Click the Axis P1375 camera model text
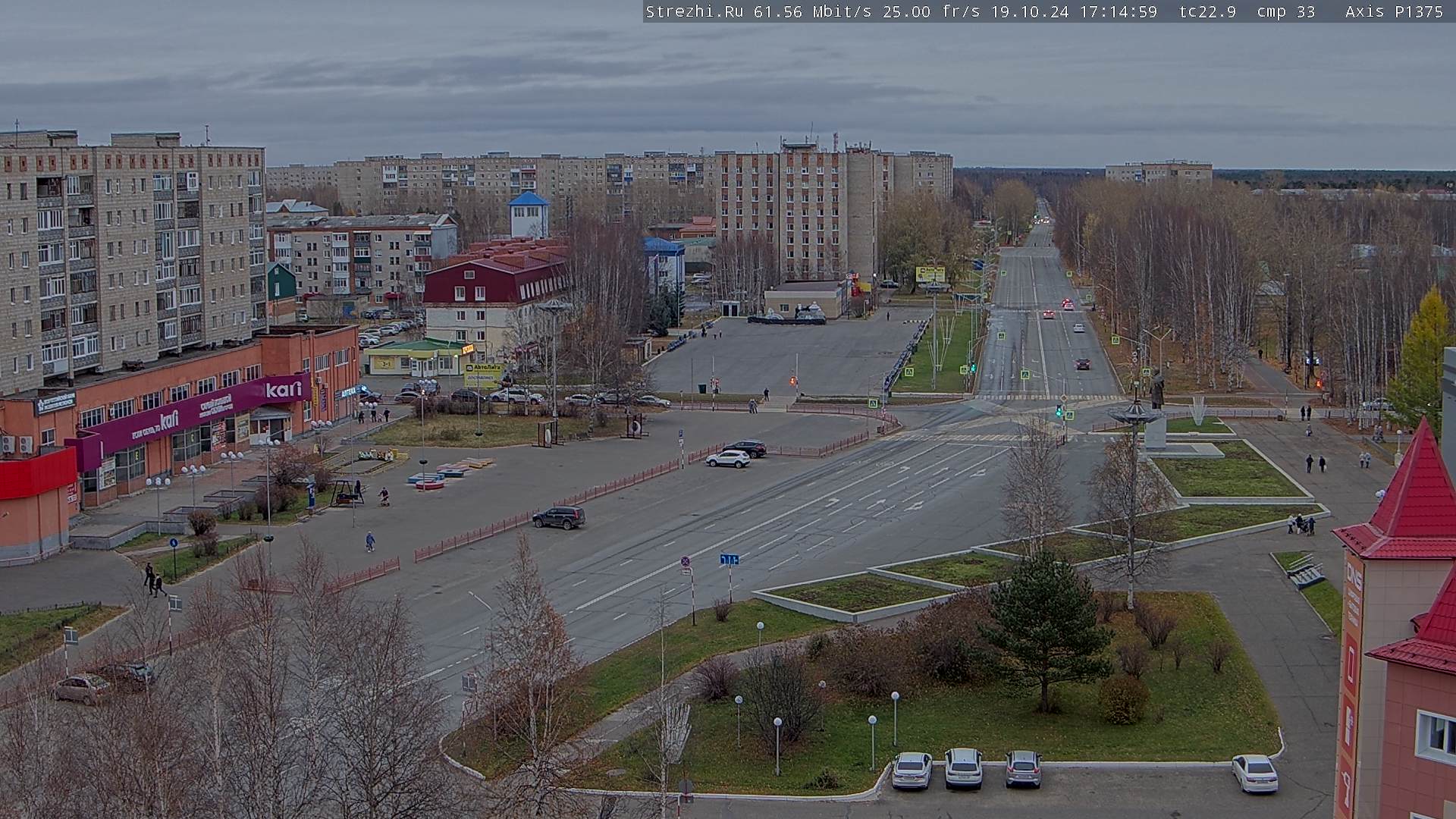 (x=1394, y=11)
